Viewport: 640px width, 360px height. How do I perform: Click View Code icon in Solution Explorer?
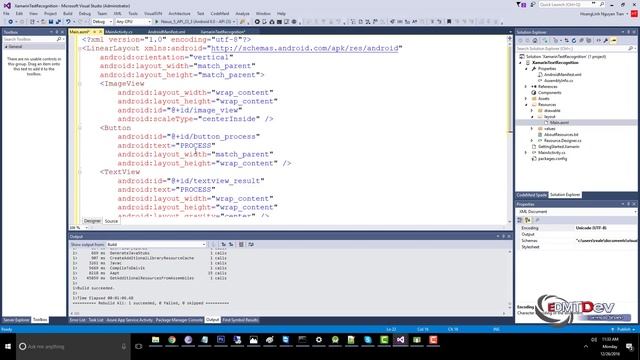click(x=599, y=40)
